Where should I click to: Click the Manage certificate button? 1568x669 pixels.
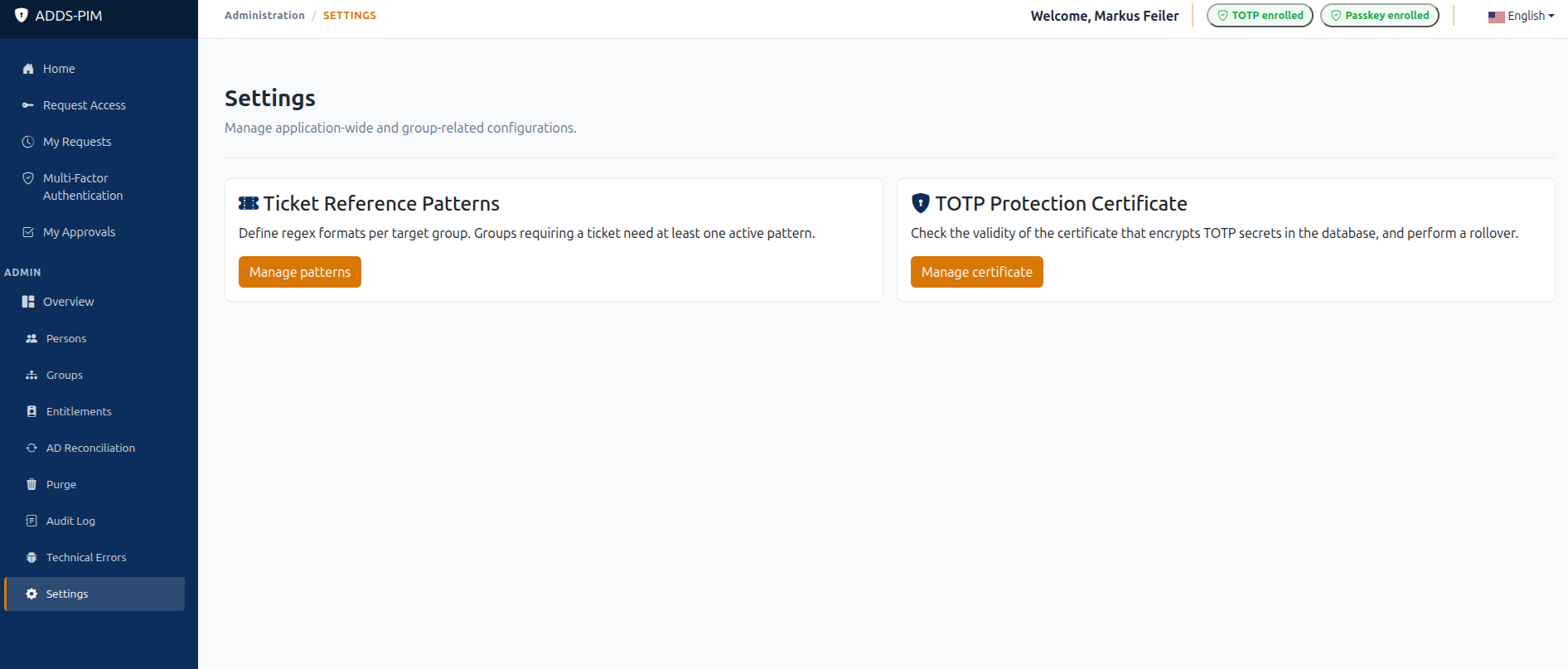[977, 272]
